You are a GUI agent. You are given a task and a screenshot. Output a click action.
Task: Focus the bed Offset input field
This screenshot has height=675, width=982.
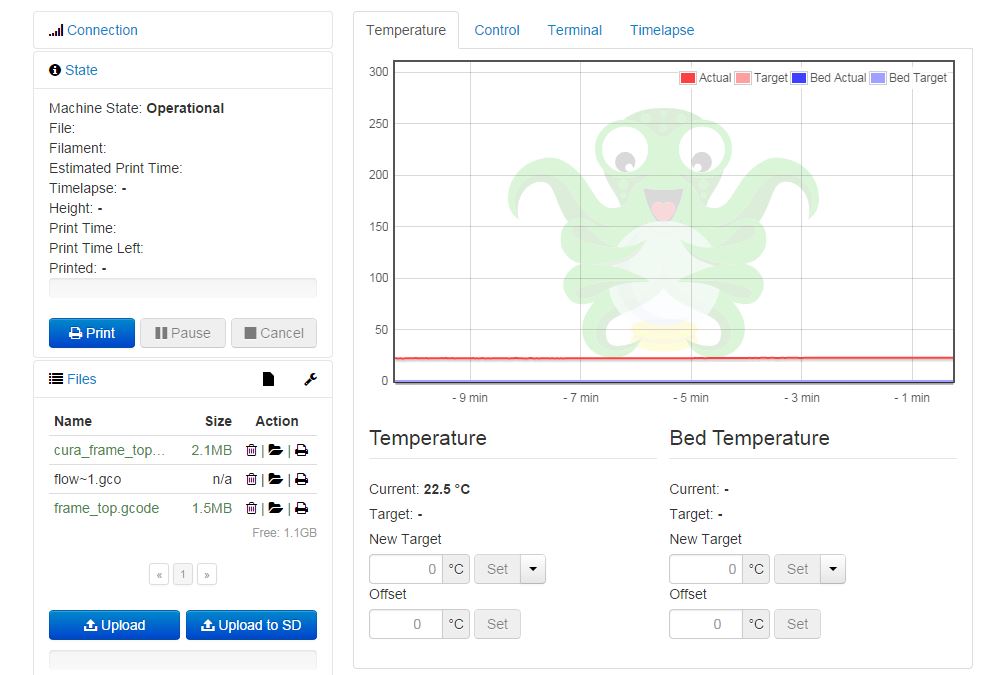click(706, 624)
